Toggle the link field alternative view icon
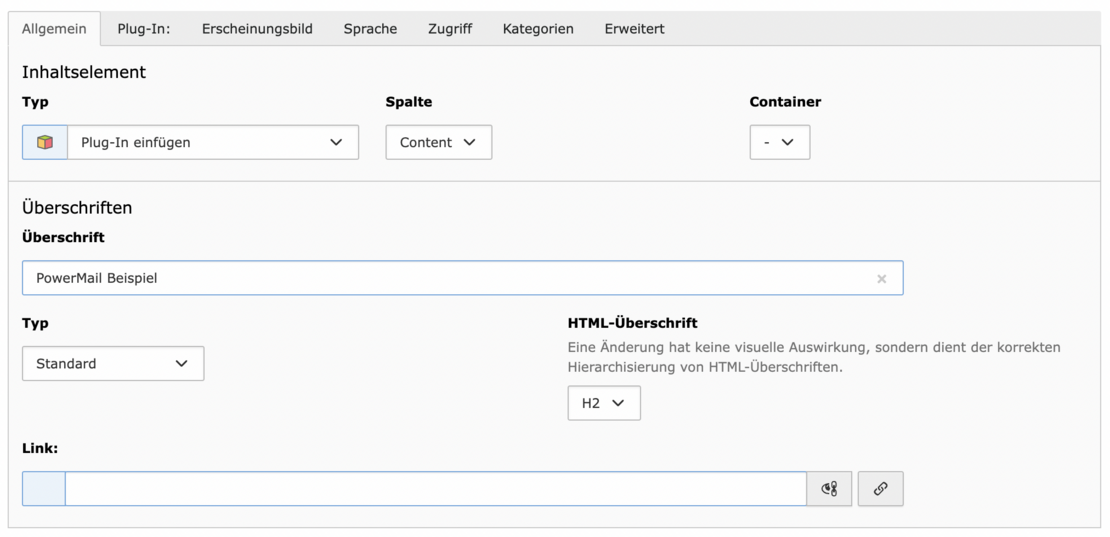This screenshot has width=1110, height=537. 829,489
